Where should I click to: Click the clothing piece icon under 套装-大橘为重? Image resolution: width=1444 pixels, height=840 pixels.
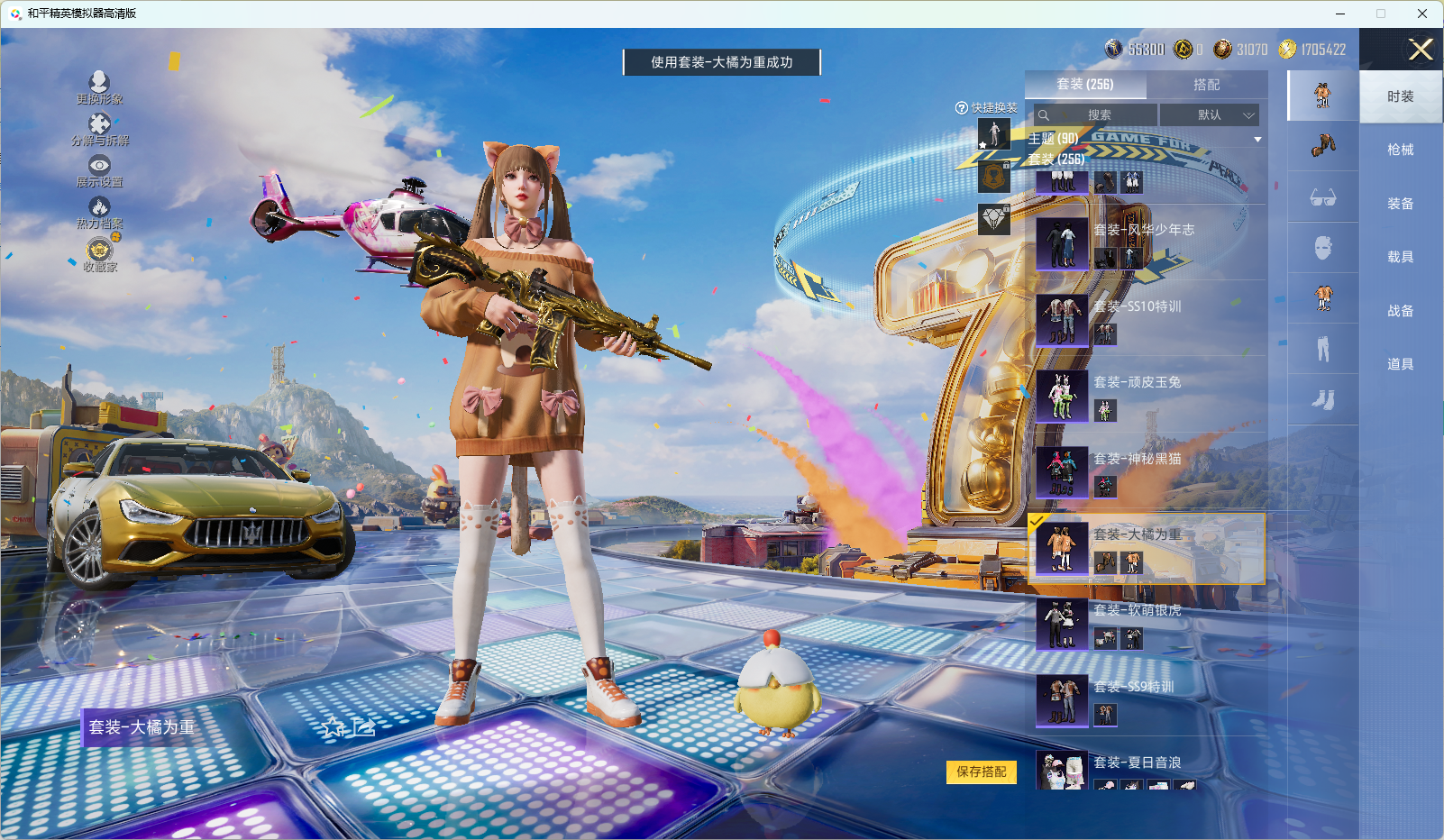tap(1132, 563)
